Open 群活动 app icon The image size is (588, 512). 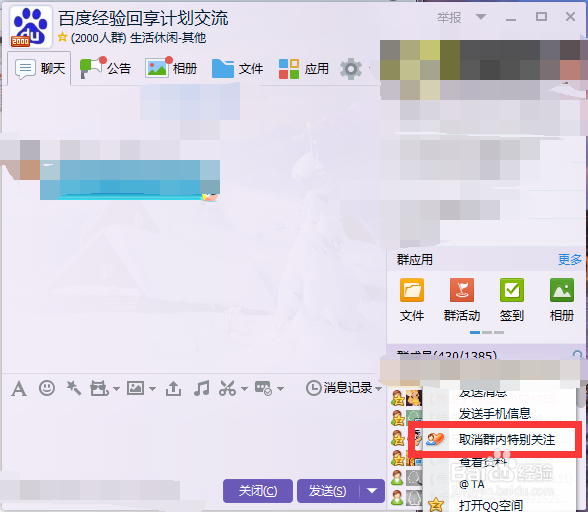point(462,290)
